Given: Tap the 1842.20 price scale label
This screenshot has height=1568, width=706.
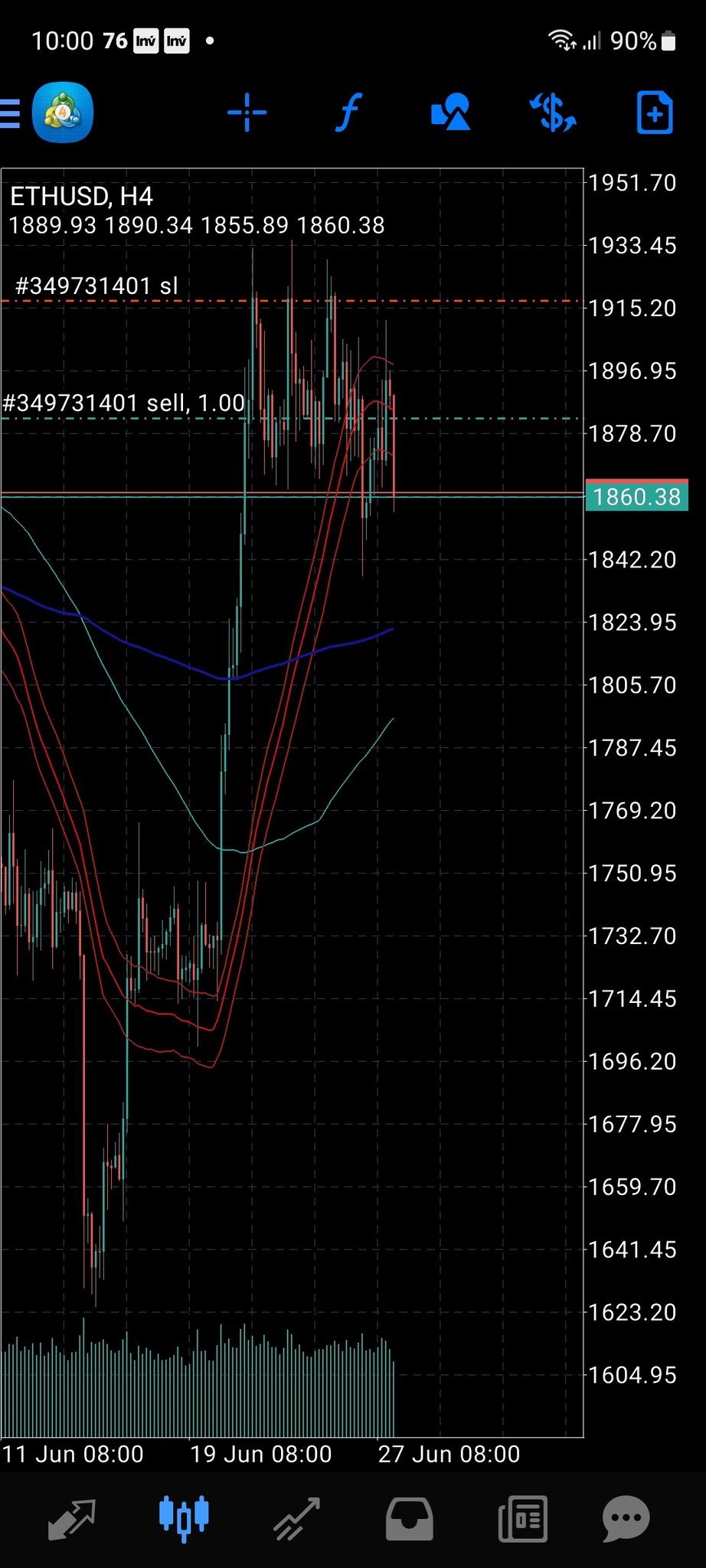Looking at the screenshot, I should (632, 559).
